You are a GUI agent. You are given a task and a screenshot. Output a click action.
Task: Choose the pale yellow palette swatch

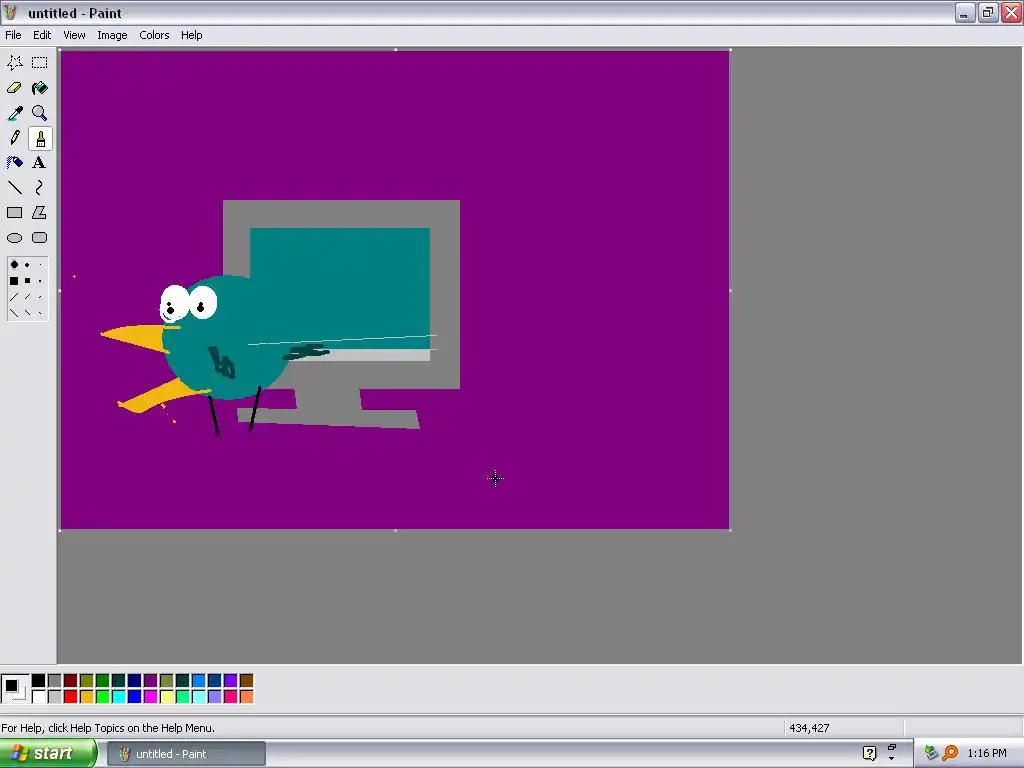[167, 697]
